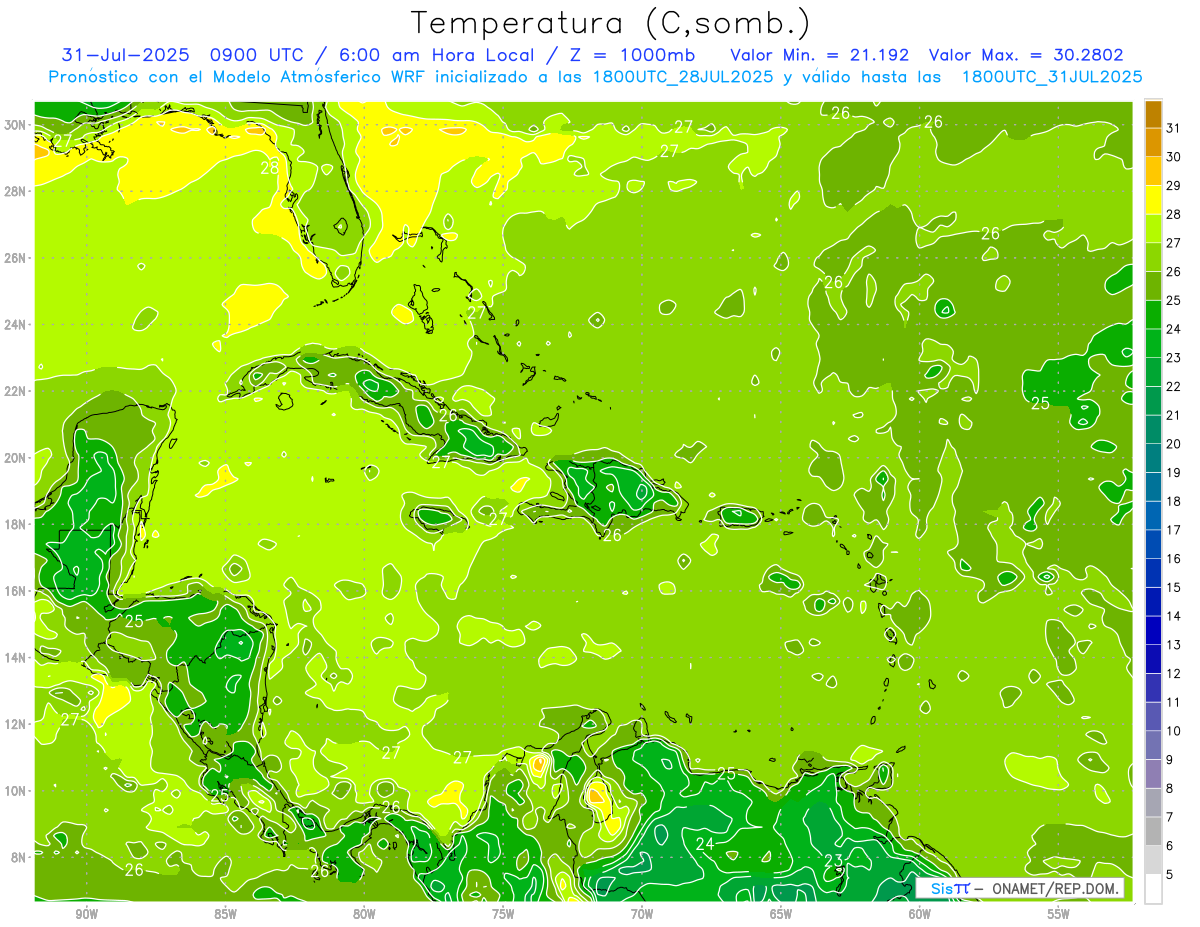The width and height of the screenshot is (1200, 927).
Task: Click the "20N" latitude axis label
Action: pos(16,458)
